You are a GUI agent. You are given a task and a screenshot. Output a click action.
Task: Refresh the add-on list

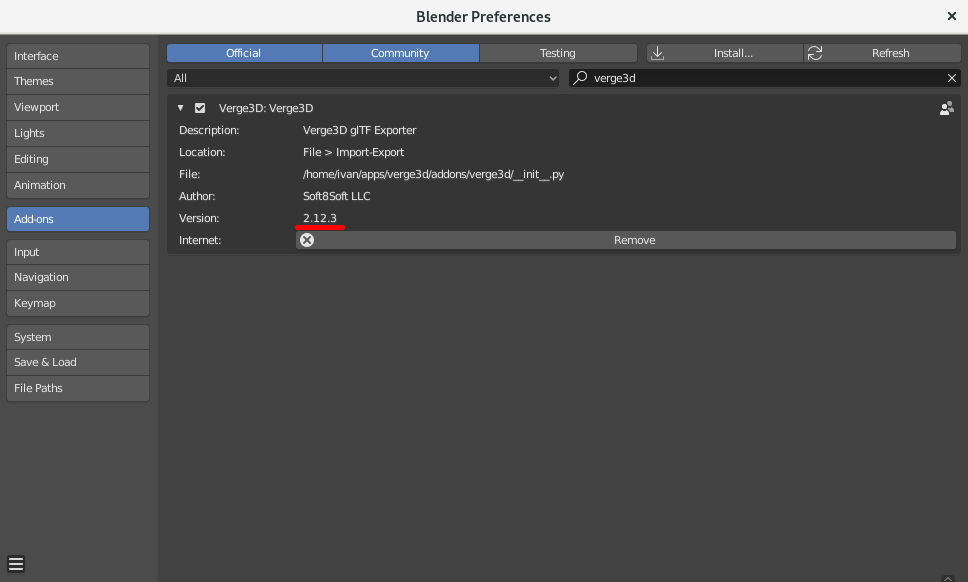tap(882, 53)
